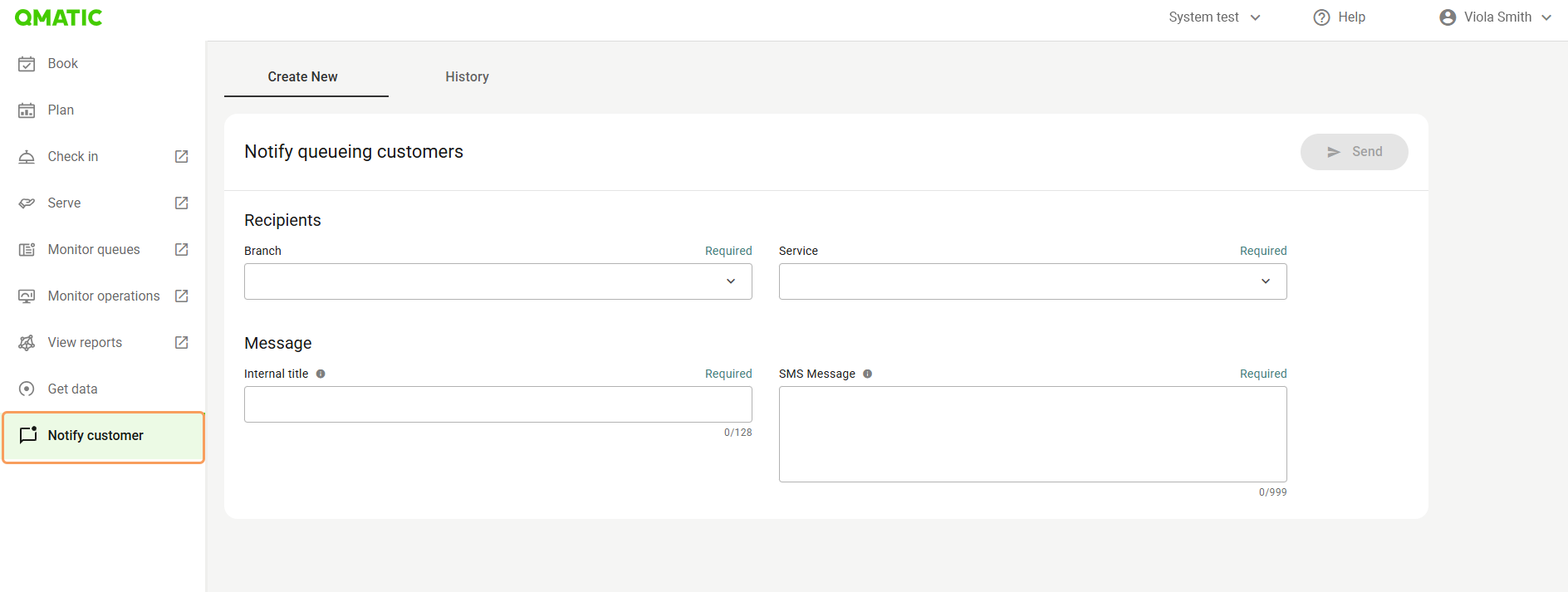Screen dimensions: 1568x592
Task: Open Viola Smith user menu chevron
Action: (x=1546, y=17)
